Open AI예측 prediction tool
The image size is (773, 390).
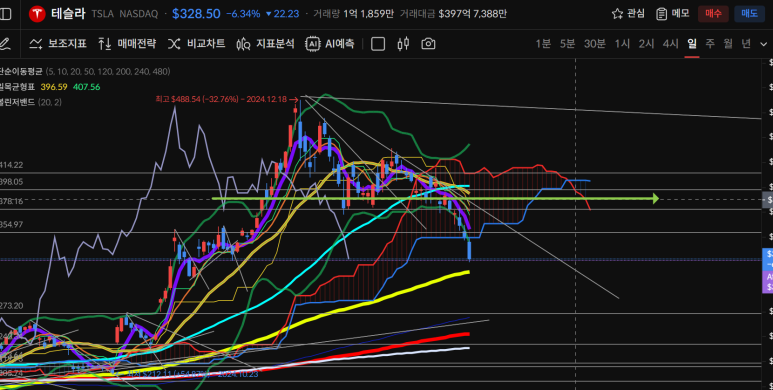pyautogui.click(x=329, y=44)
